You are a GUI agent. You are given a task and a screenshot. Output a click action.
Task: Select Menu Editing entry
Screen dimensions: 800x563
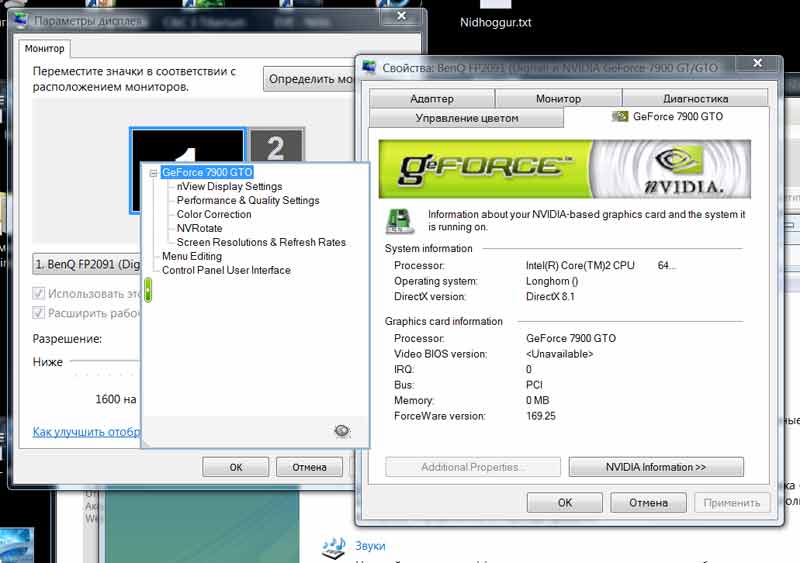pyautogui.click(x=192, y=256)
